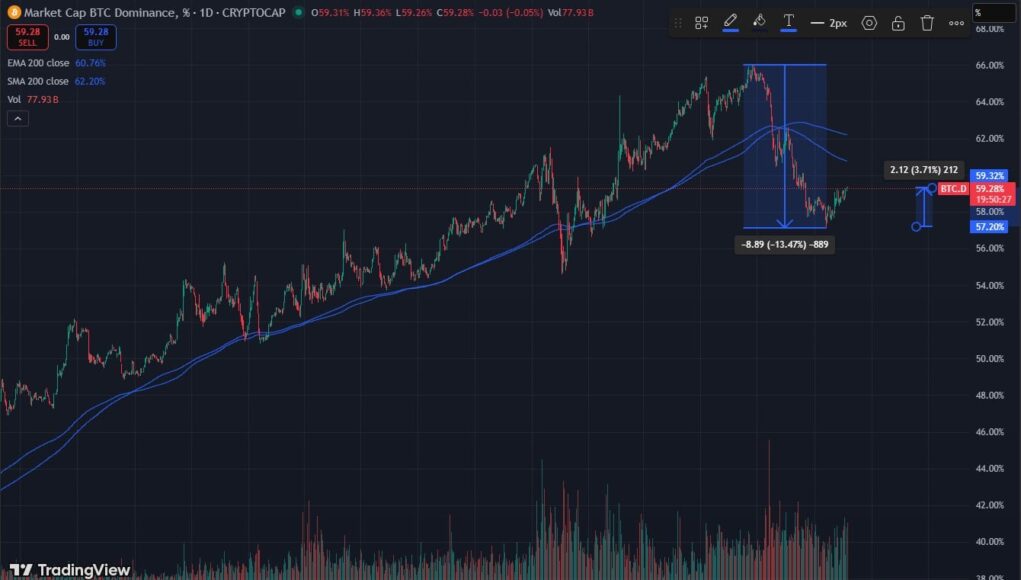
Task: Select the pencil line color tool
Action: coord(730,21)
